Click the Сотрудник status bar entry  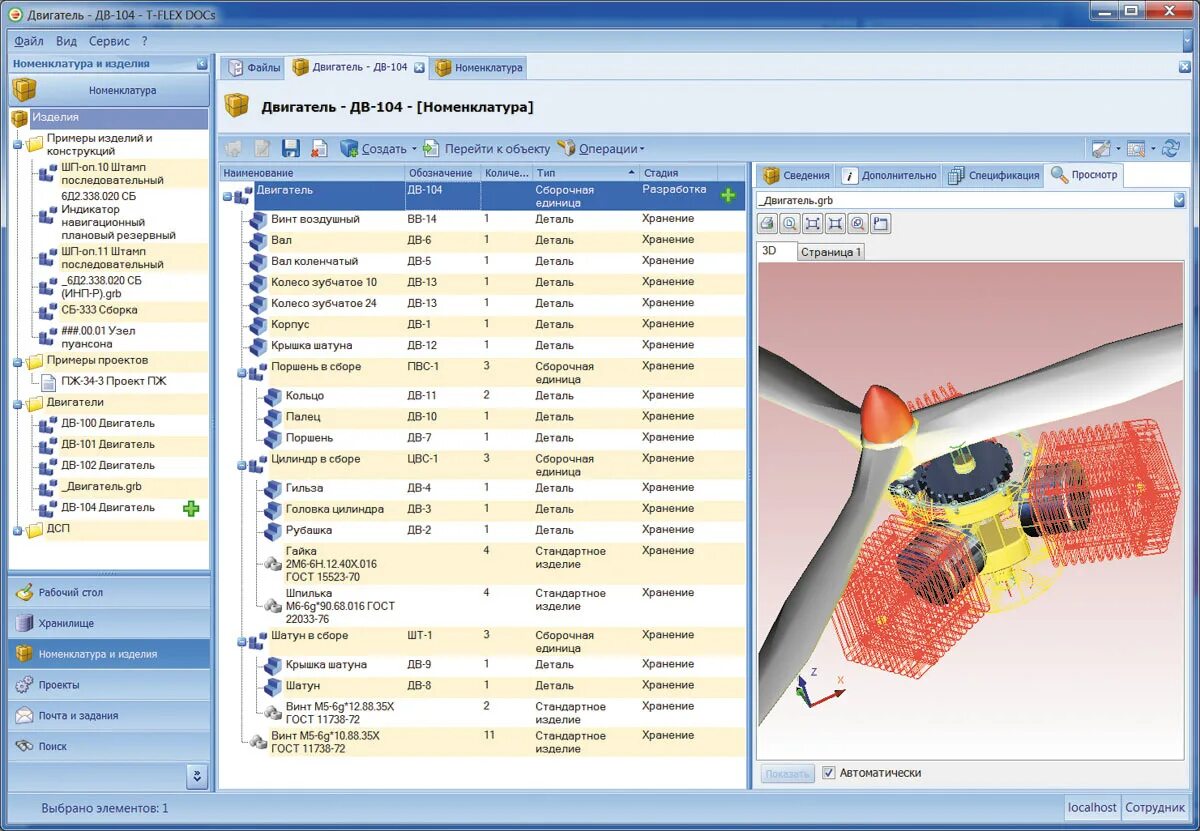1155,807
